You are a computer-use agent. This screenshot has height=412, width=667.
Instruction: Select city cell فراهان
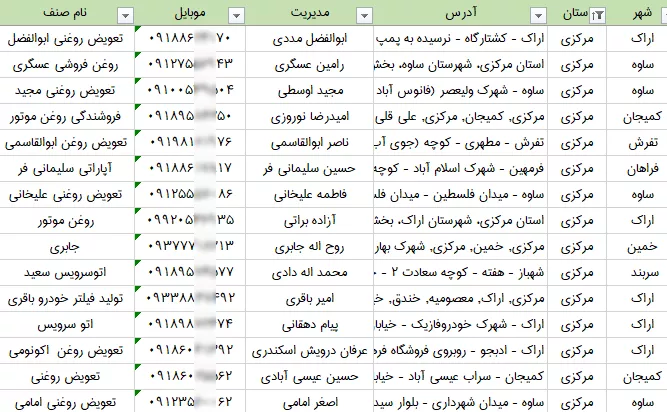coord(637,169)
